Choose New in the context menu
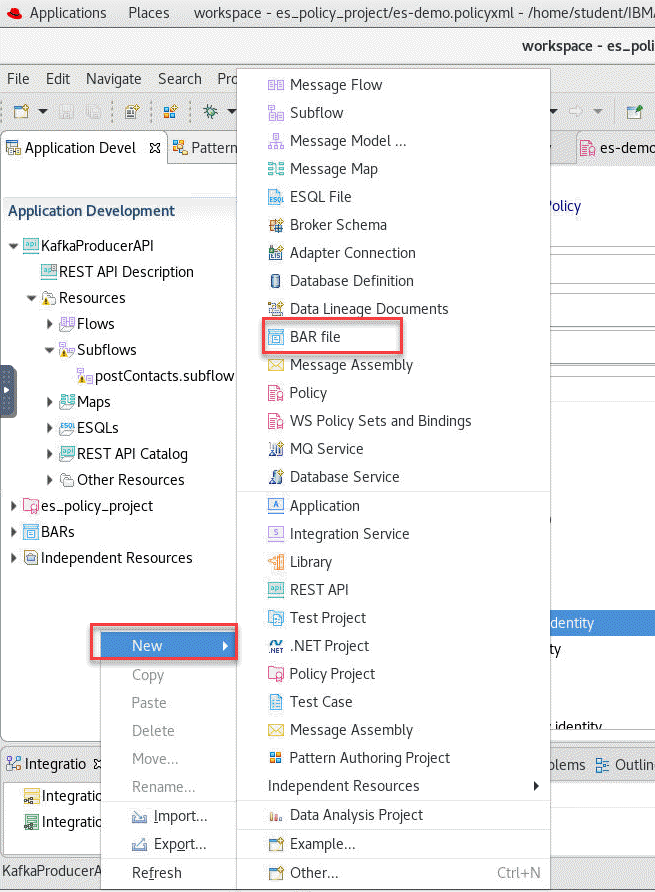 (147, 646)
